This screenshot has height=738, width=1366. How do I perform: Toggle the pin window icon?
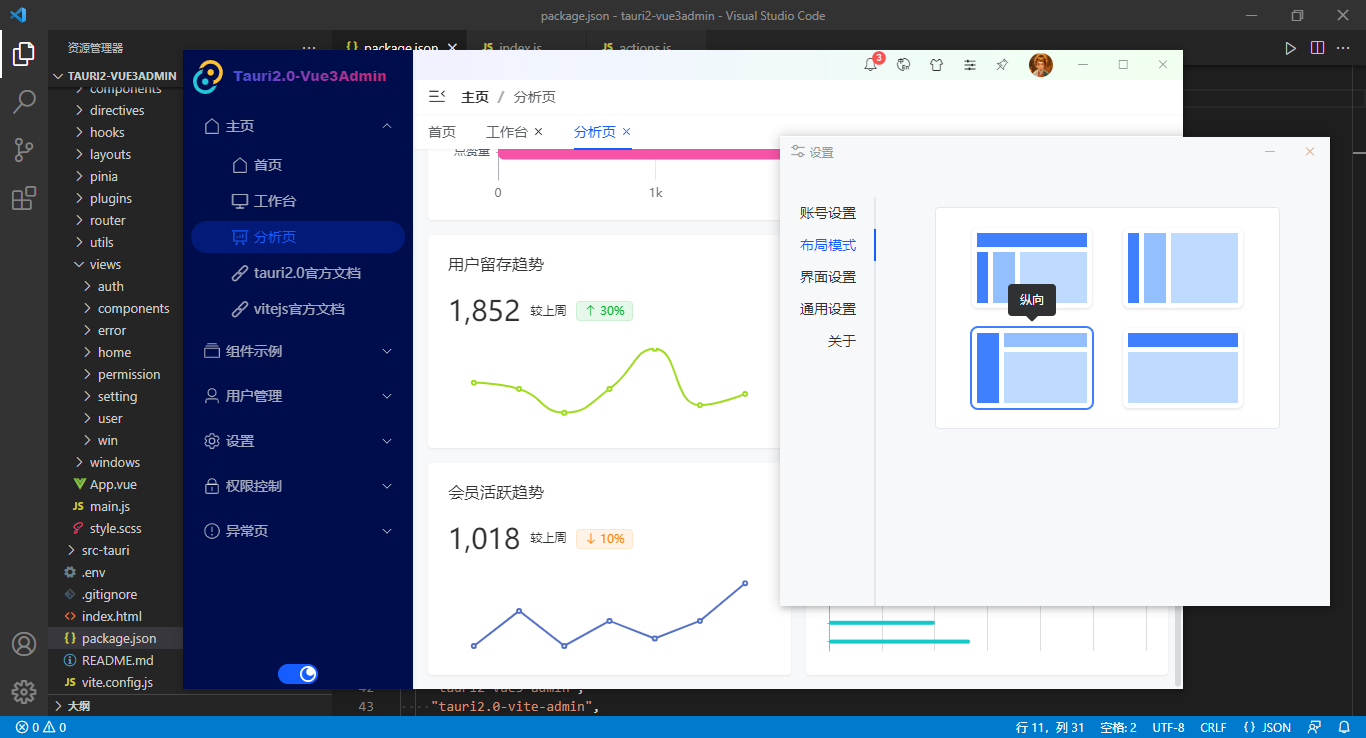pos(1002,64)
